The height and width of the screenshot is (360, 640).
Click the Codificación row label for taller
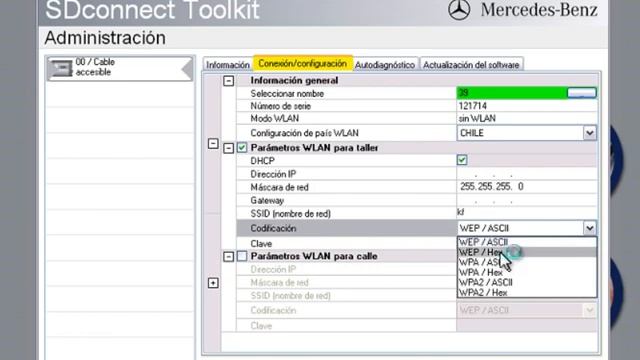273,228
